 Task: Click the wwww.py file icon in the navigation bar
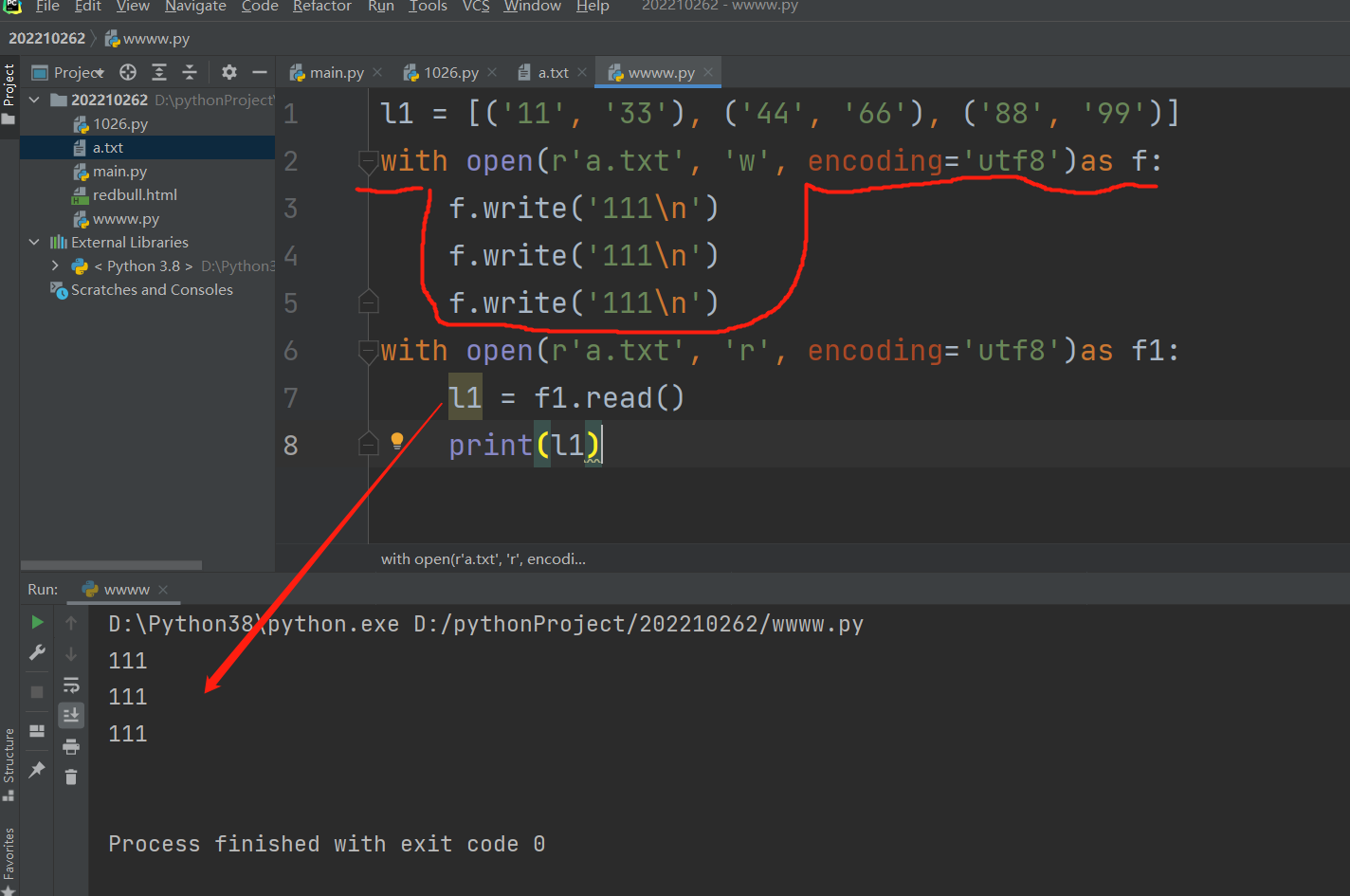(112, 39)
